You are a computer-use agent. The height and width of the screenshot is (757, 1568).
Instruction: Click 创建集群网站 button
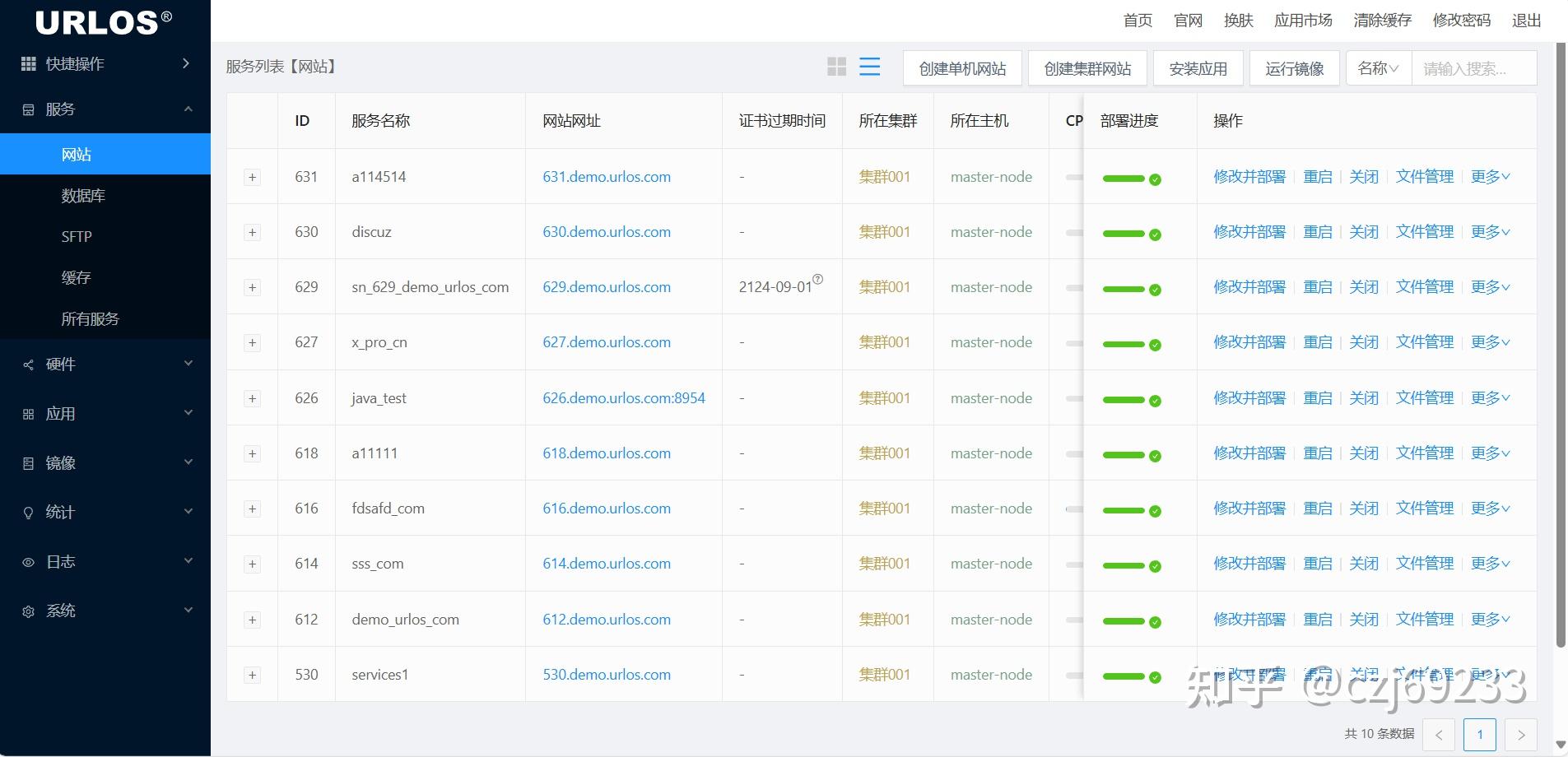pos(1087,68)
